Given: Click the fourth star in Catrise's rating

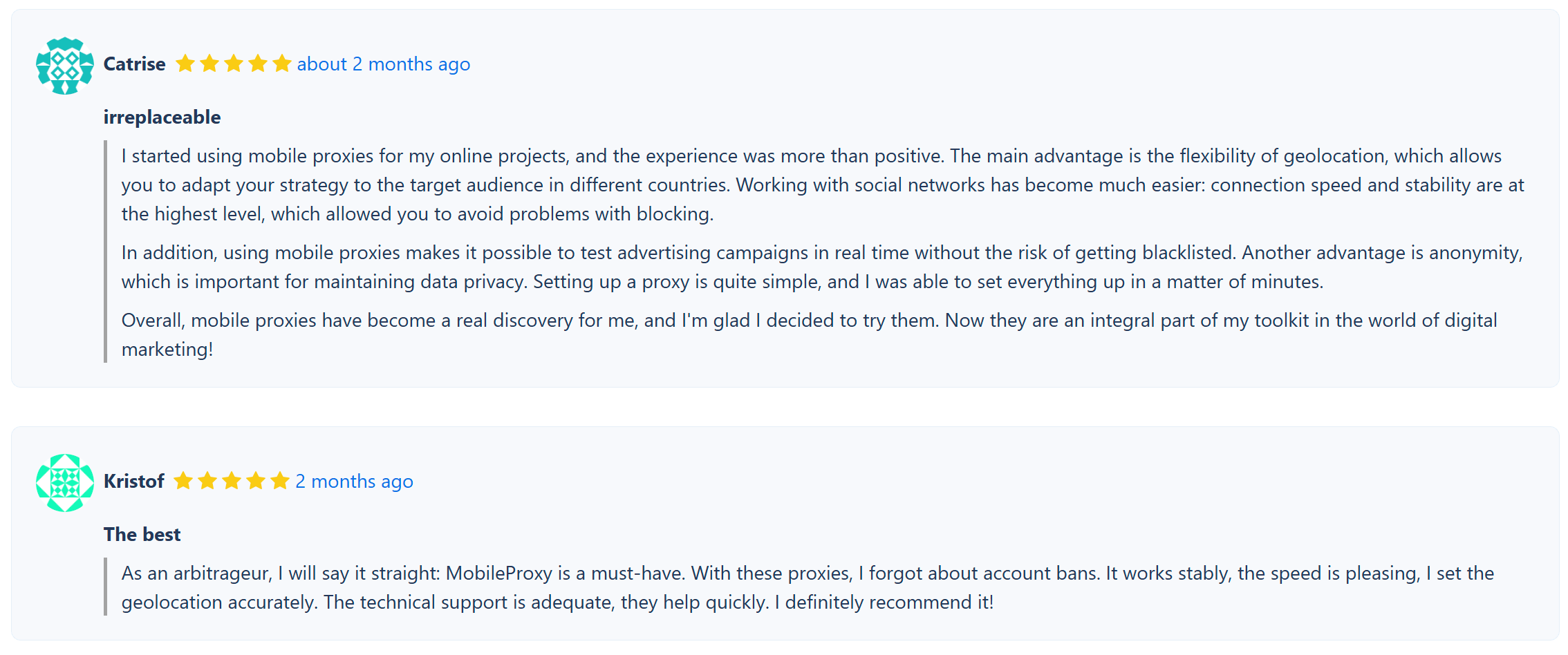Looking at the screenshot, I should pyautogui.click(x=258, y=64).
